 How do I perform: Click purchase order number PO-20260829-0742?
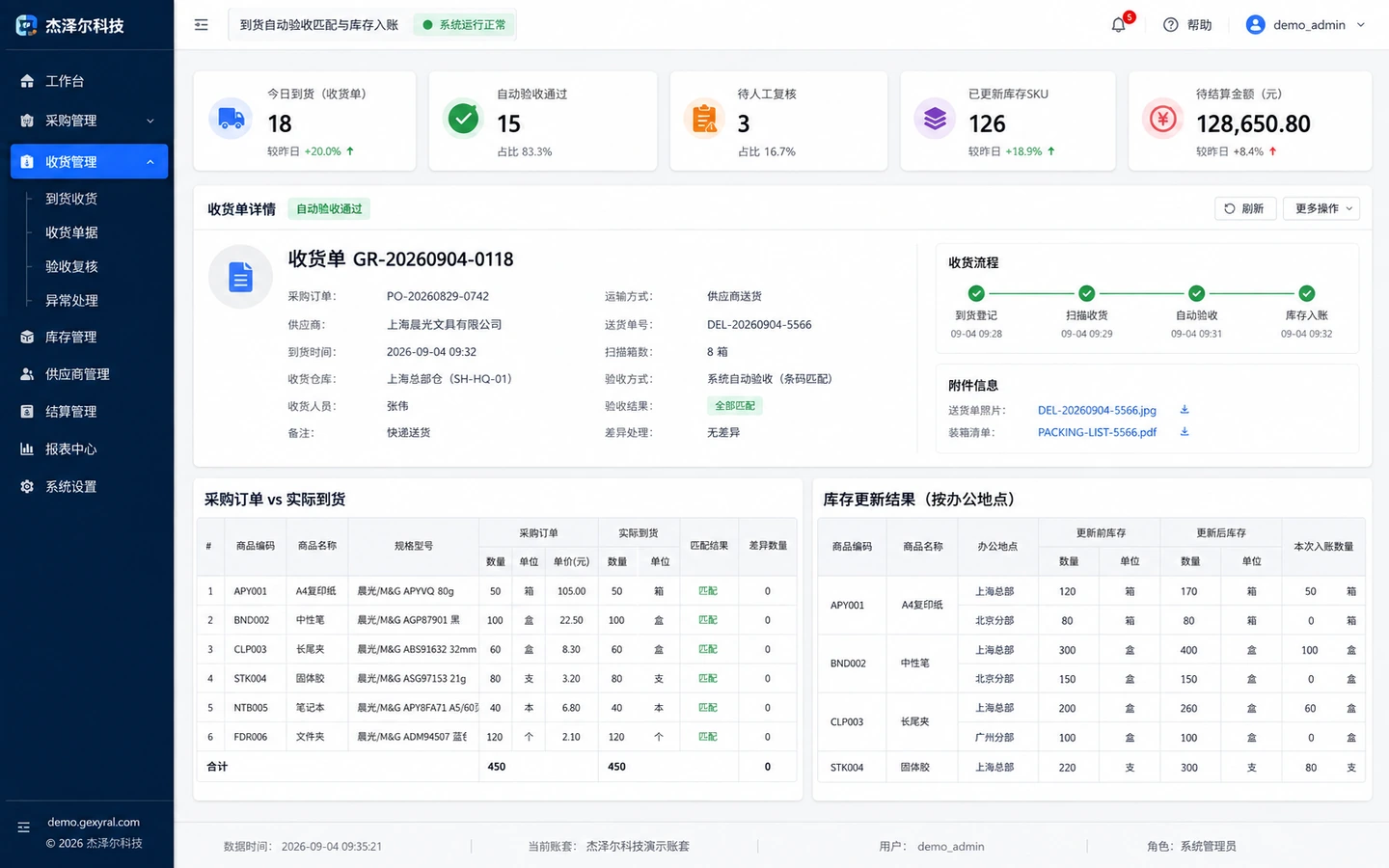point(438,296)
